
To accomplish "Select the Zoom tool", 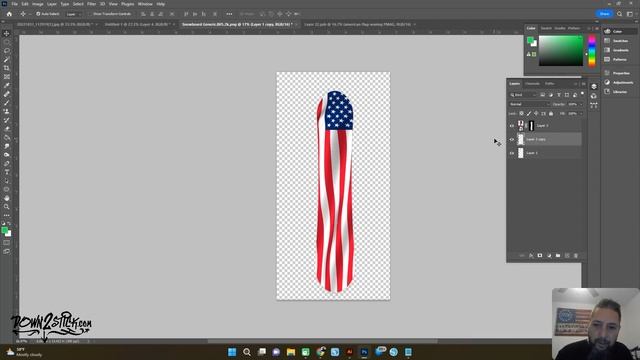I will click(7, 207).
